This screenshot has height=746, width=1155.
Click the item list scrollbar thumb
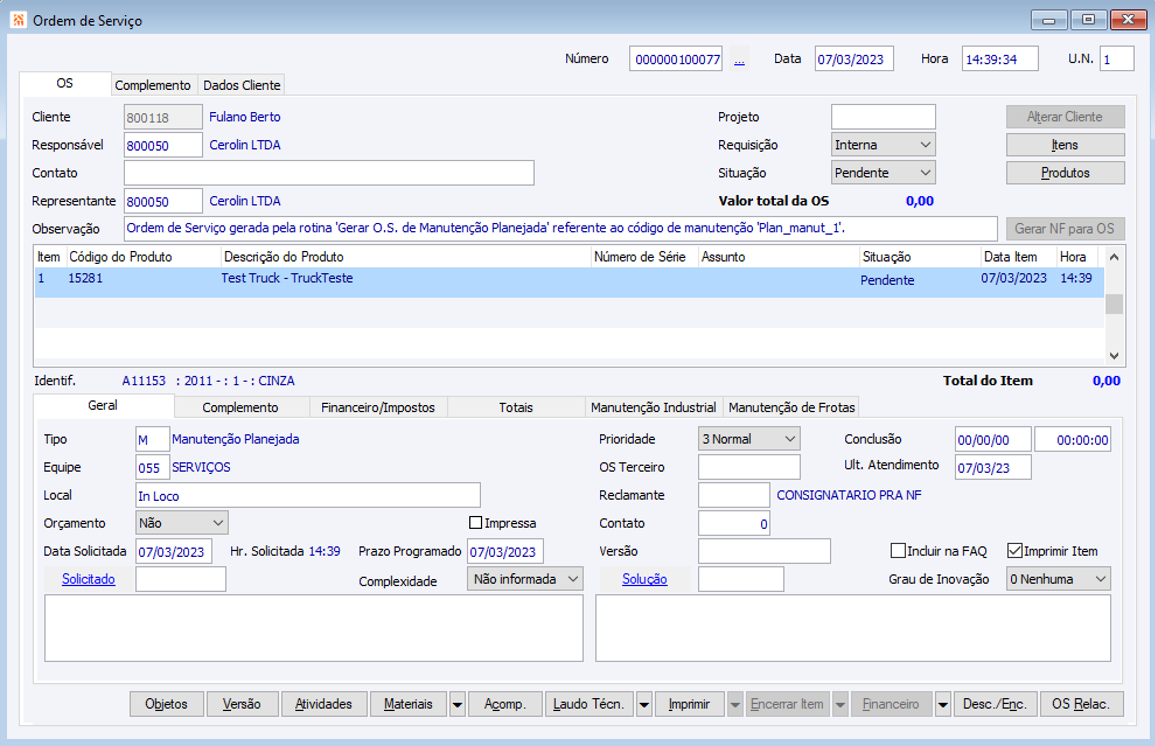1114,303
